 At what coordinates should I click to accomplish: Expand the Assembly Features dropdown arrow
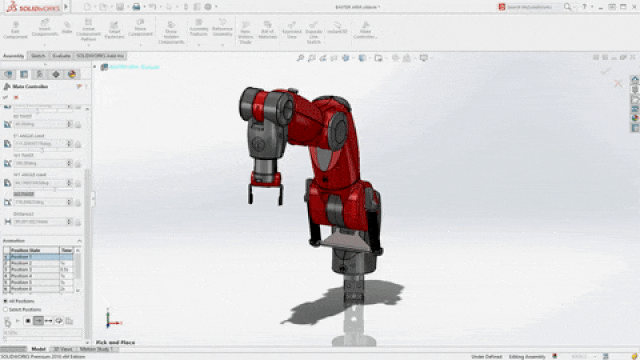pos(199,44)
